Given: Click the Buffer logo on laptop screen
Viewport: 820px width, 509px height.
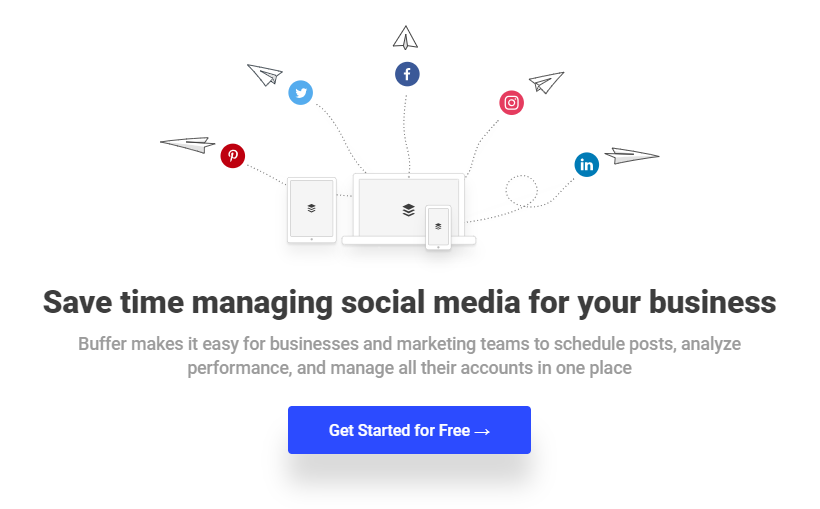Looking at the screenshot, I should (x=409, y=210).
